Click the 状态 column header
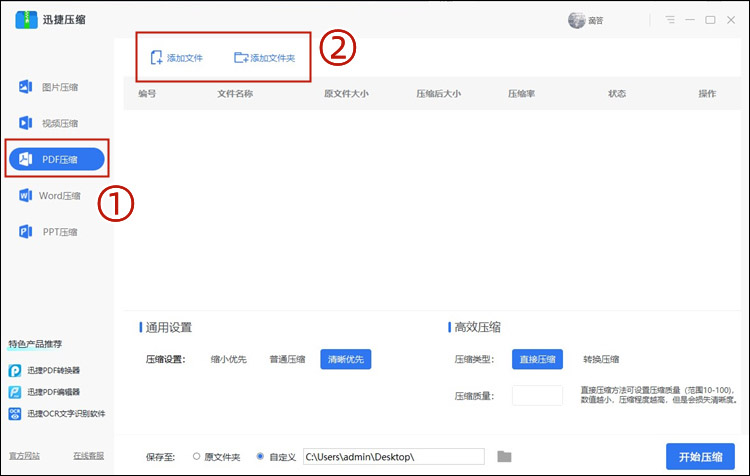Screen dimensions: 750x476 coord(617,94)
